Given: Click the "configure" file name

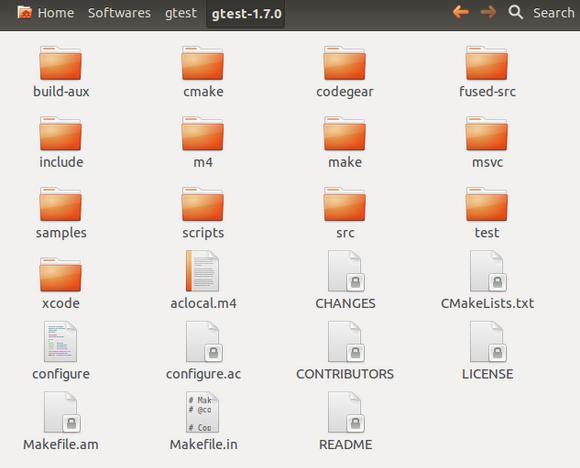Looking at the screenshot, I should (61, 374).
